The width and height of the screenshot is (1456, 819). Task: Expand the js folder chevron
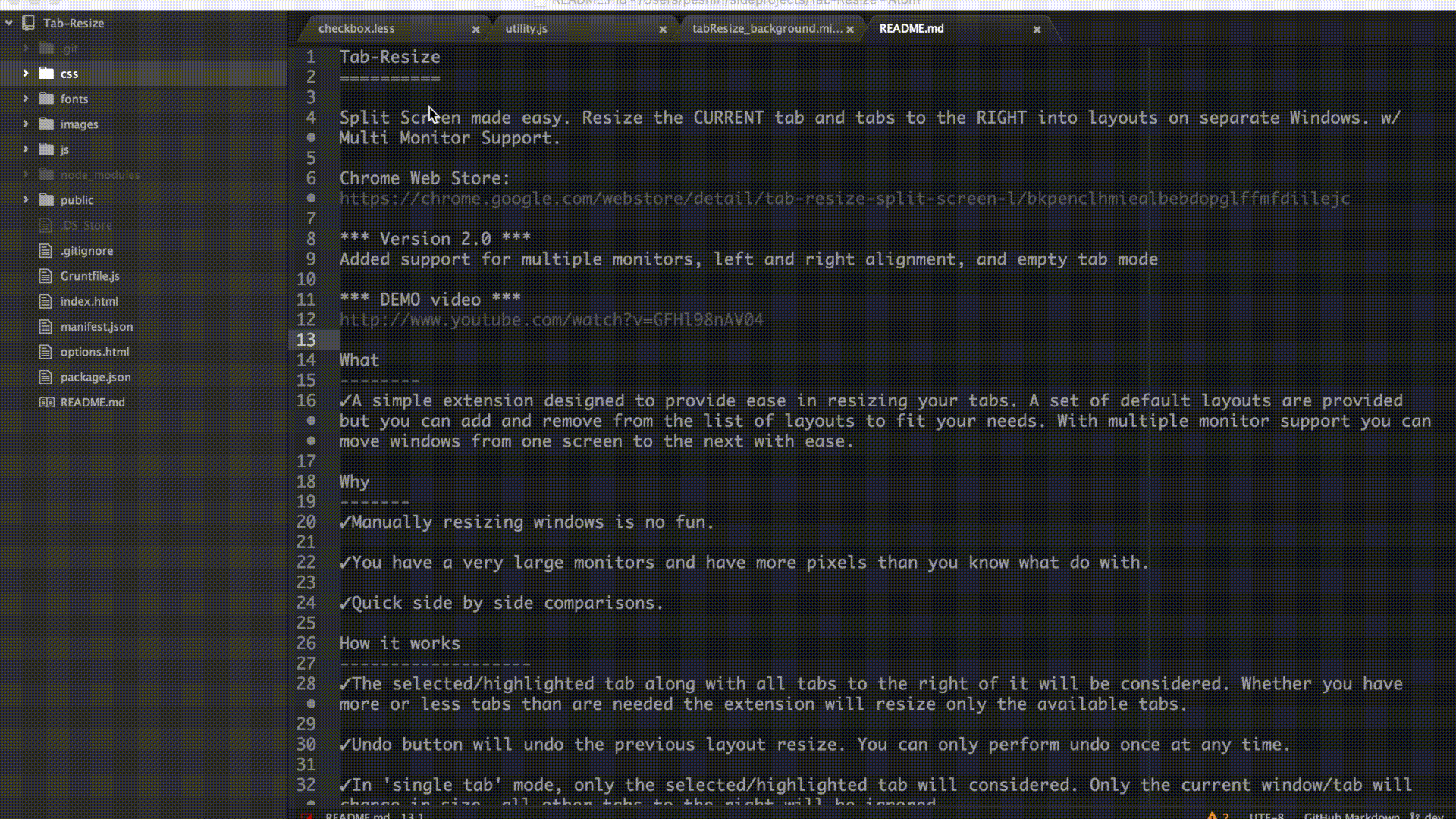point(26,149)
